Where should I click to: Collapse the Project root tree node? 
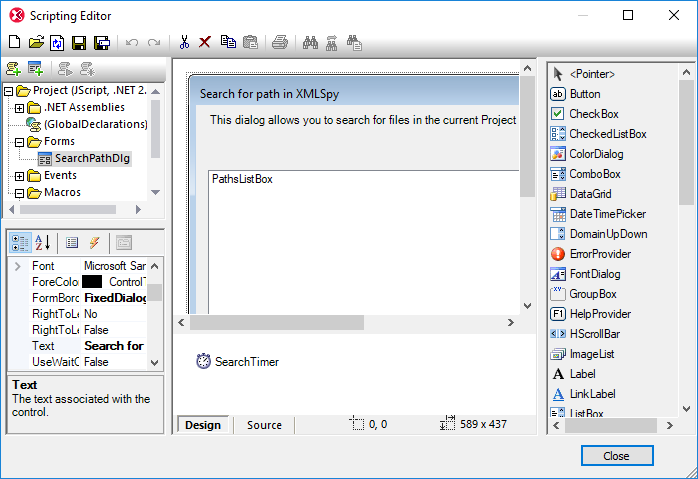tap(8, 91)
